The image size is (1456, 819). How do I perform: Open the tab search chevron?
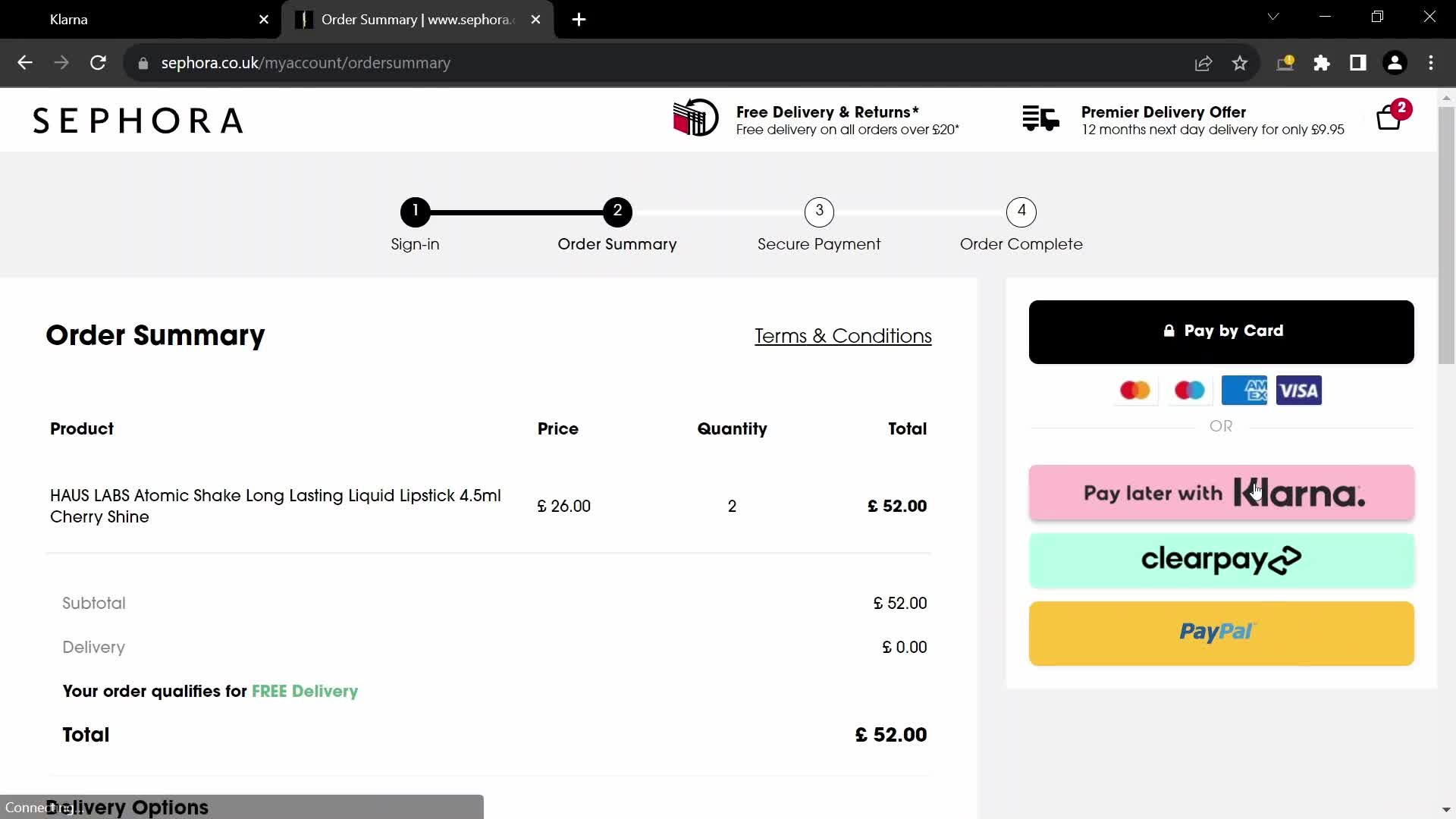tap(1273, 17)
